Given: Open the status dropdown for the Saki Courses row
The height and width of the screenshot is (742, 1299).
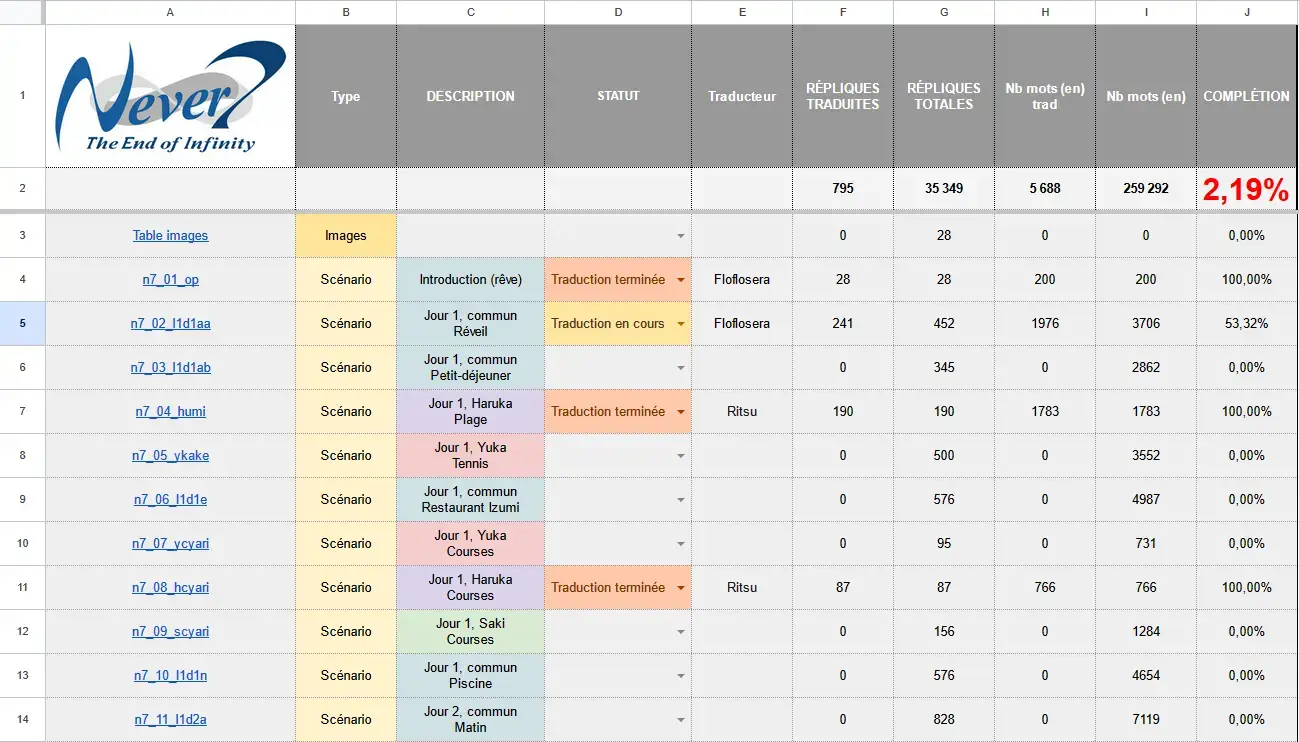Looking at the screenshot, I should coord(681,631).
